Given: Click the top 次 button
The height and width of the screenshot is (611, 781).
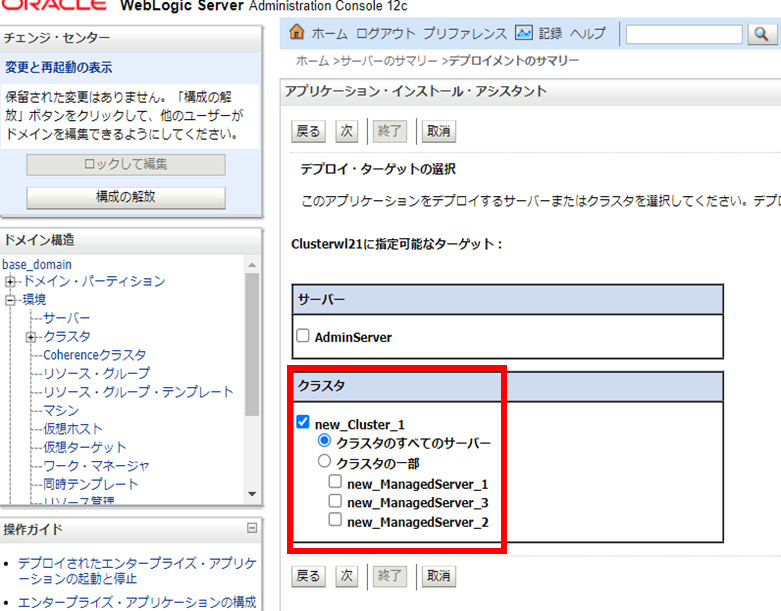Looking at the screenshot, I should 346,130.
